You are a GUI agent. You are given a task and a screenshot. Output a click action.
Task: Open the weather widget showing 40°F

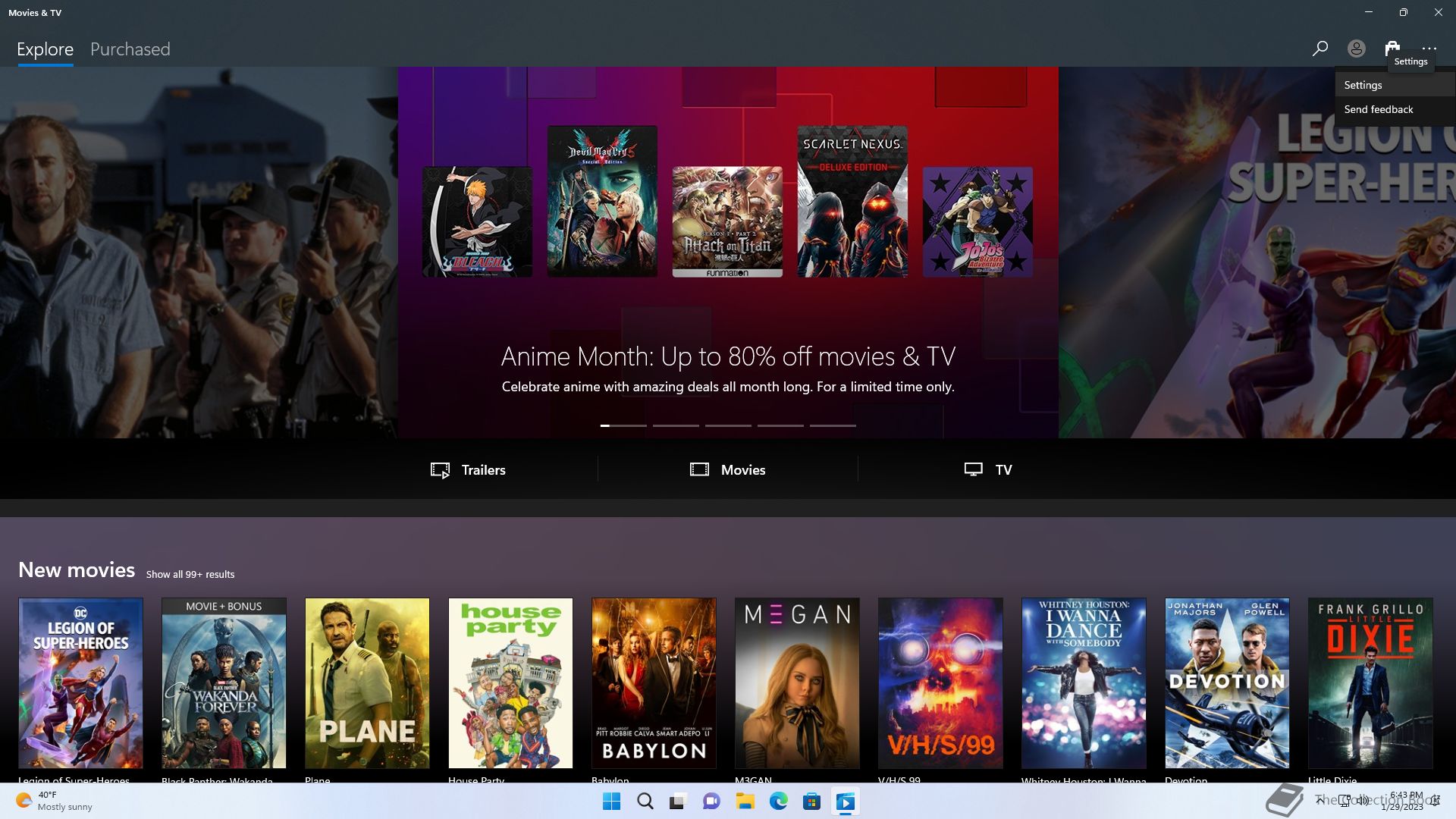coord(55,801)
